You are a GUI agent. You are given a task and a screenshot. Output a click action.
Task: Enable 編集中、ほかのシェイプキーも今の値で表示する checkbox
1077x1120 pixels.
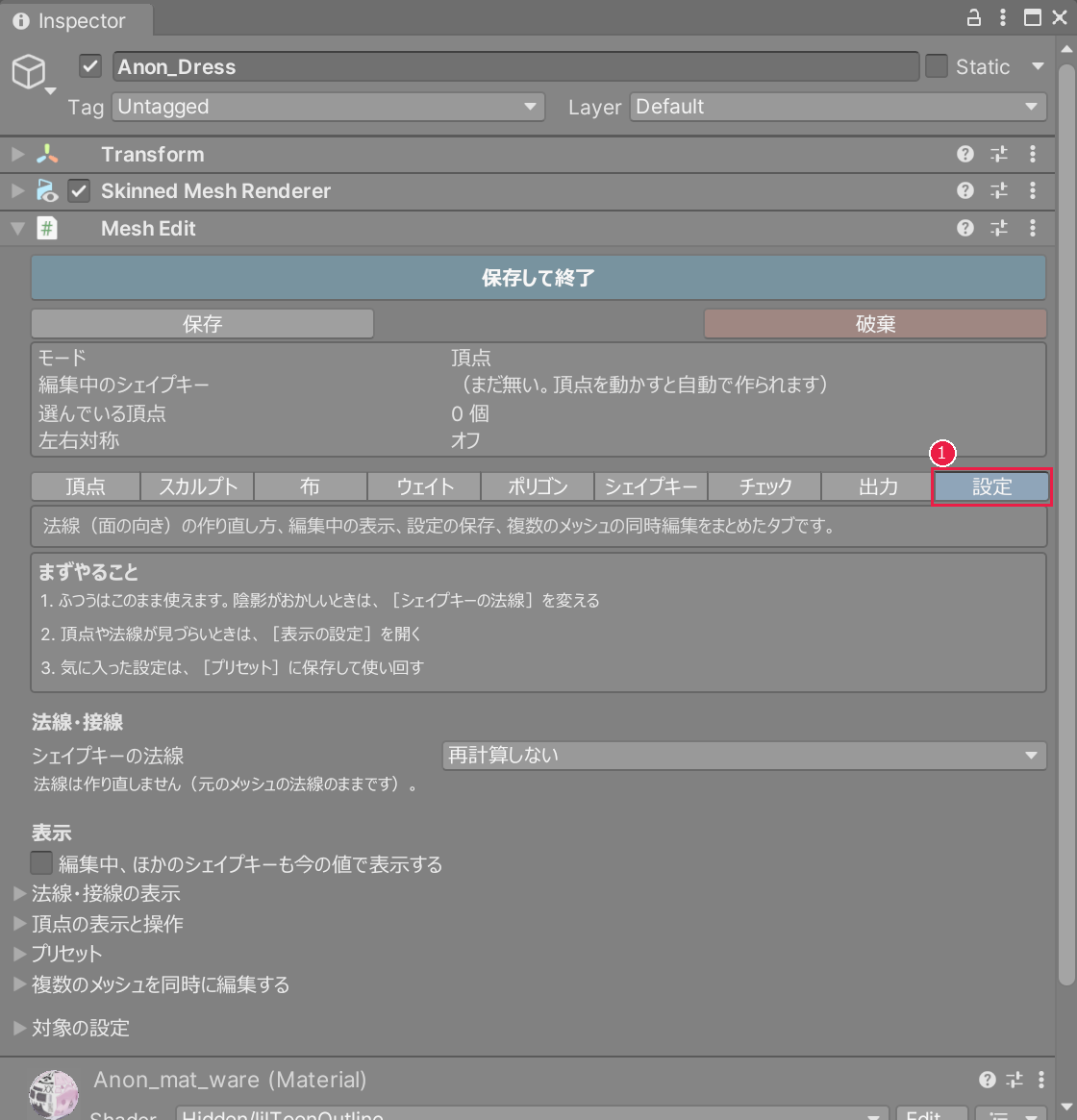tap(41, 863)
